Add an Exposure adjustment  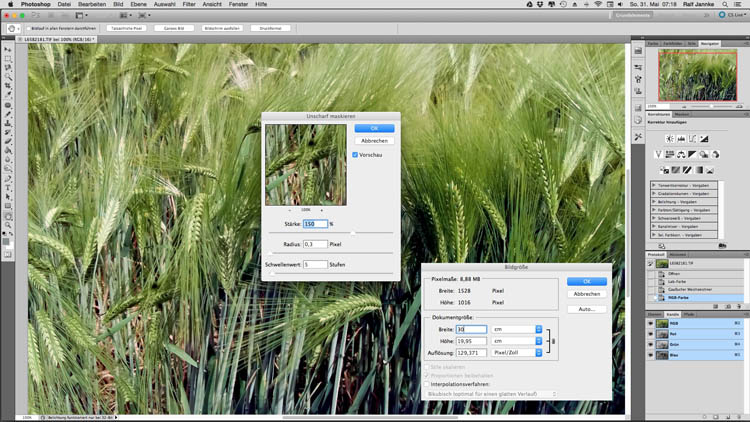[x=704, y=139]
